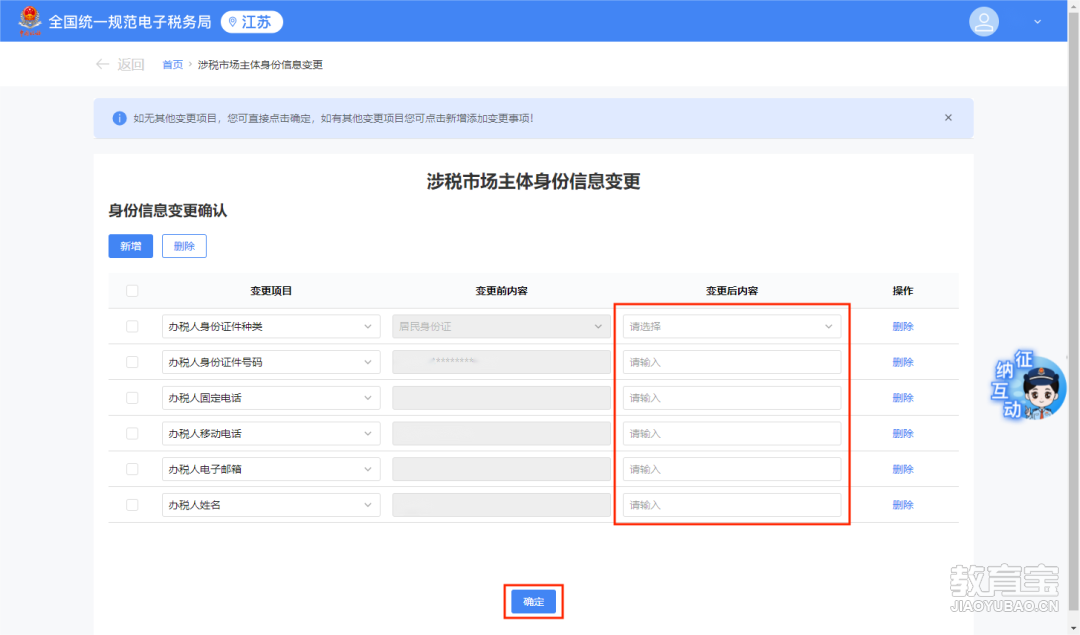Check the 办税人身份证件号码 row checkbox

[132, 362]
